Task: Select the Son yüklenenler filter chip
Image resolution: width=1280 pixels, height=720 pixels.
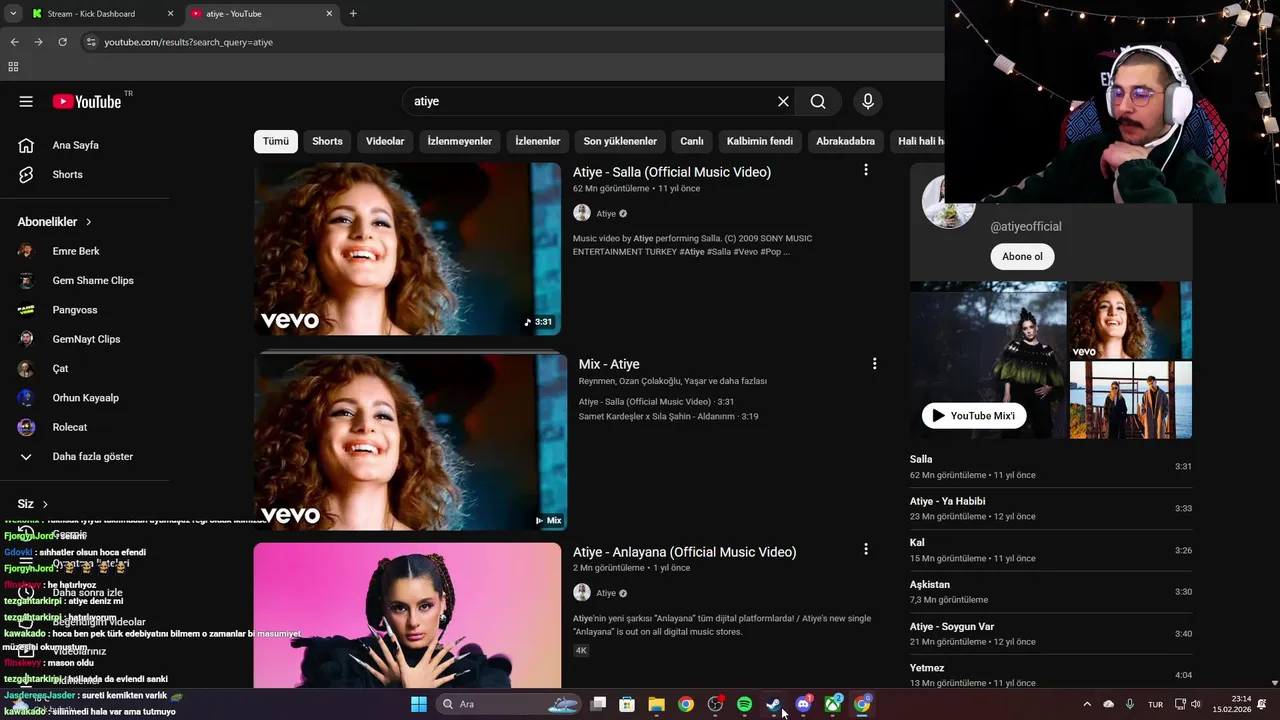Action: (x=620, y=141)
